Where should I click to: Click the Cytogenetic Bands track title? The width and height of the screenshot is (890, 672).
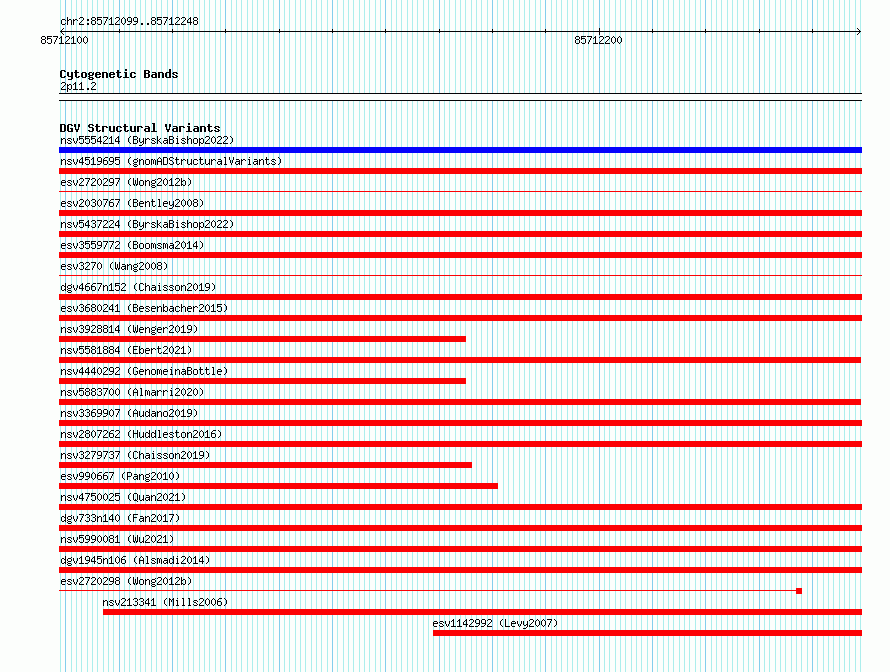tap(119, 74)
